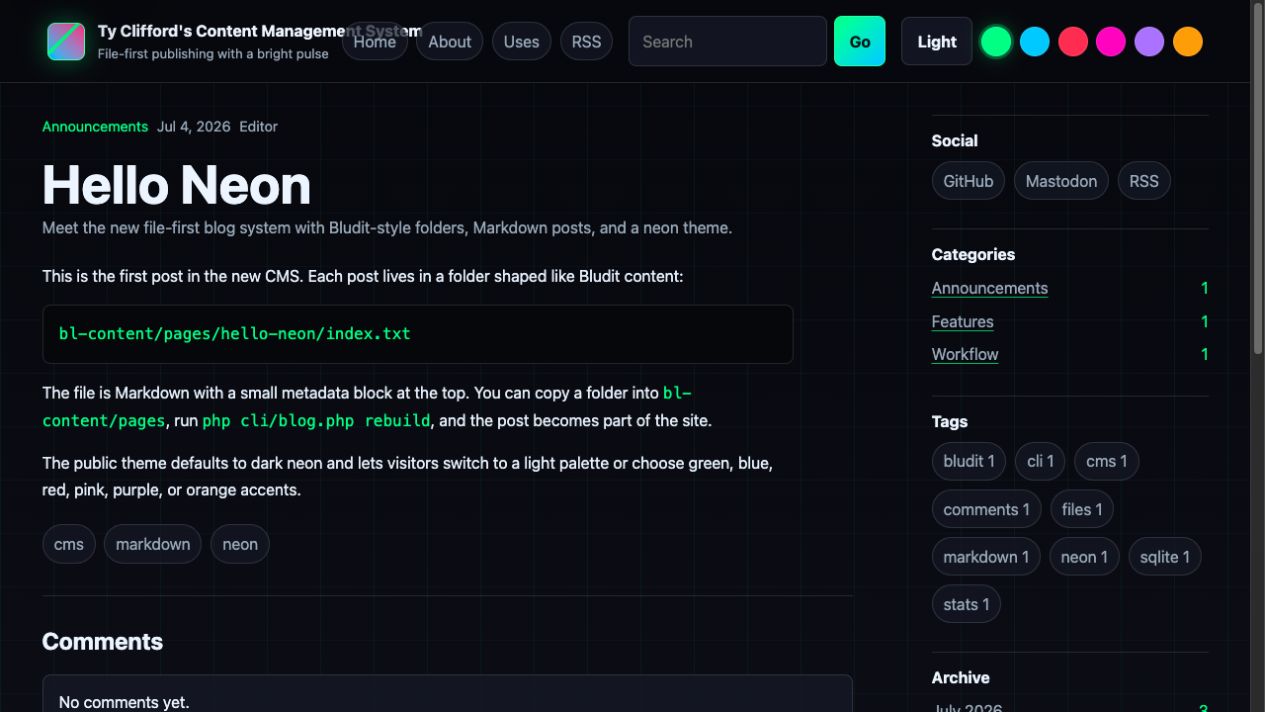Image resolution: width=1265 pixels, height=712 pixels.
Task: Select the comments 1 tag
Action: point(987,509)
